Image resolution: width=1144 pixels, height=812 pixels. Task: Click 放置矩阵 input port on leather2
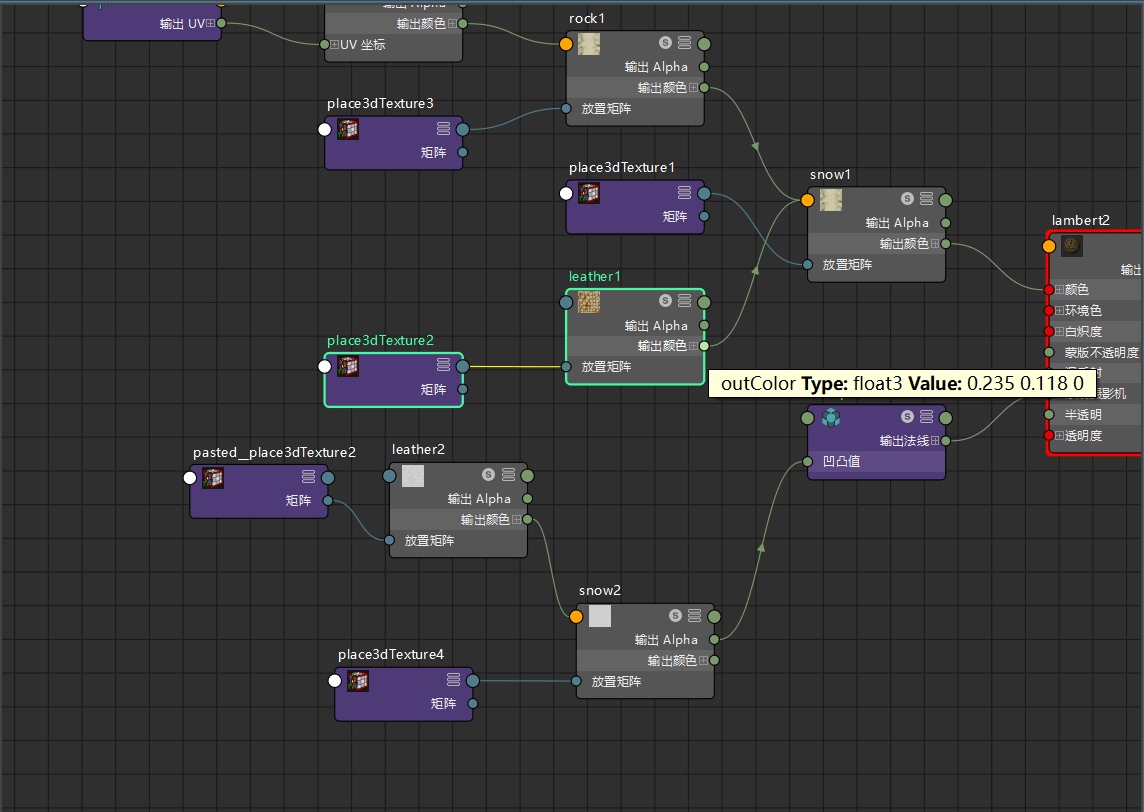tap(390, 541)
